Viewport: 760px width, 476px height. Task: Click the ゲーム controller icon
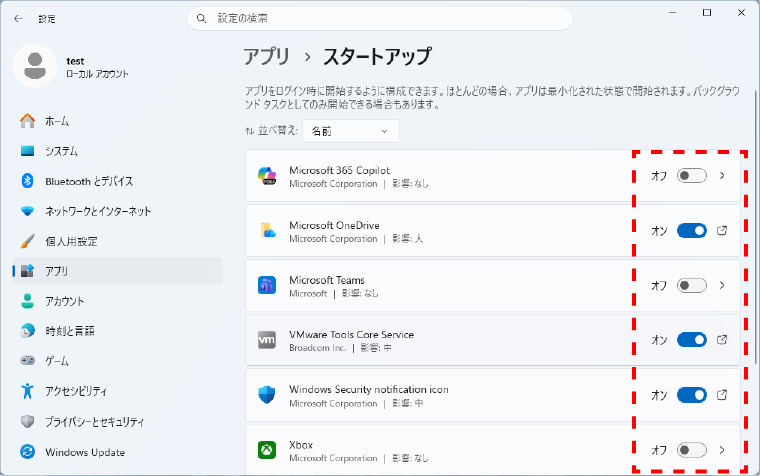[x=28, y=361]
